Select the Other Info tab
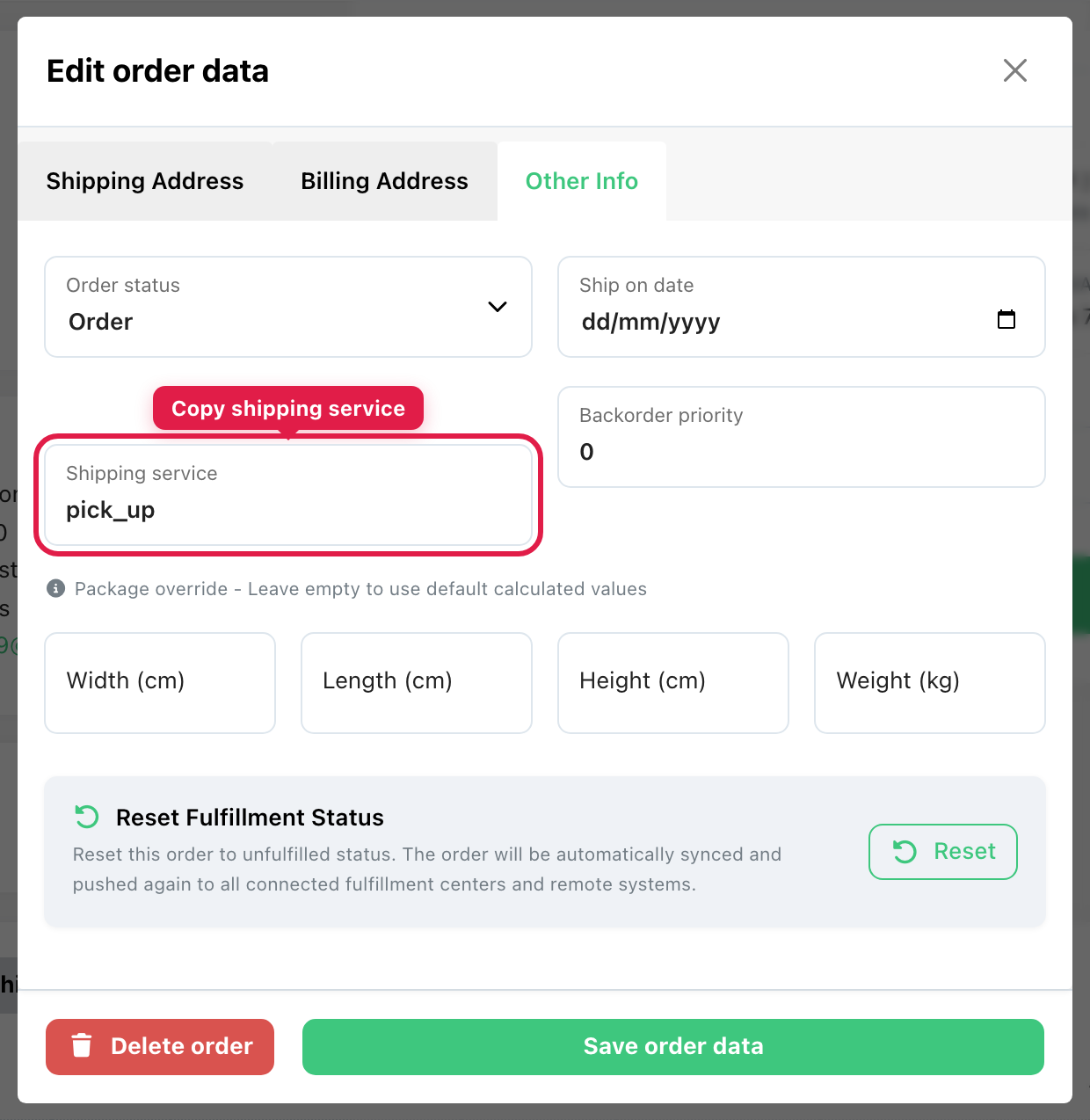Viewport: 1090px width, 1120px height. [x=582, y=181]
